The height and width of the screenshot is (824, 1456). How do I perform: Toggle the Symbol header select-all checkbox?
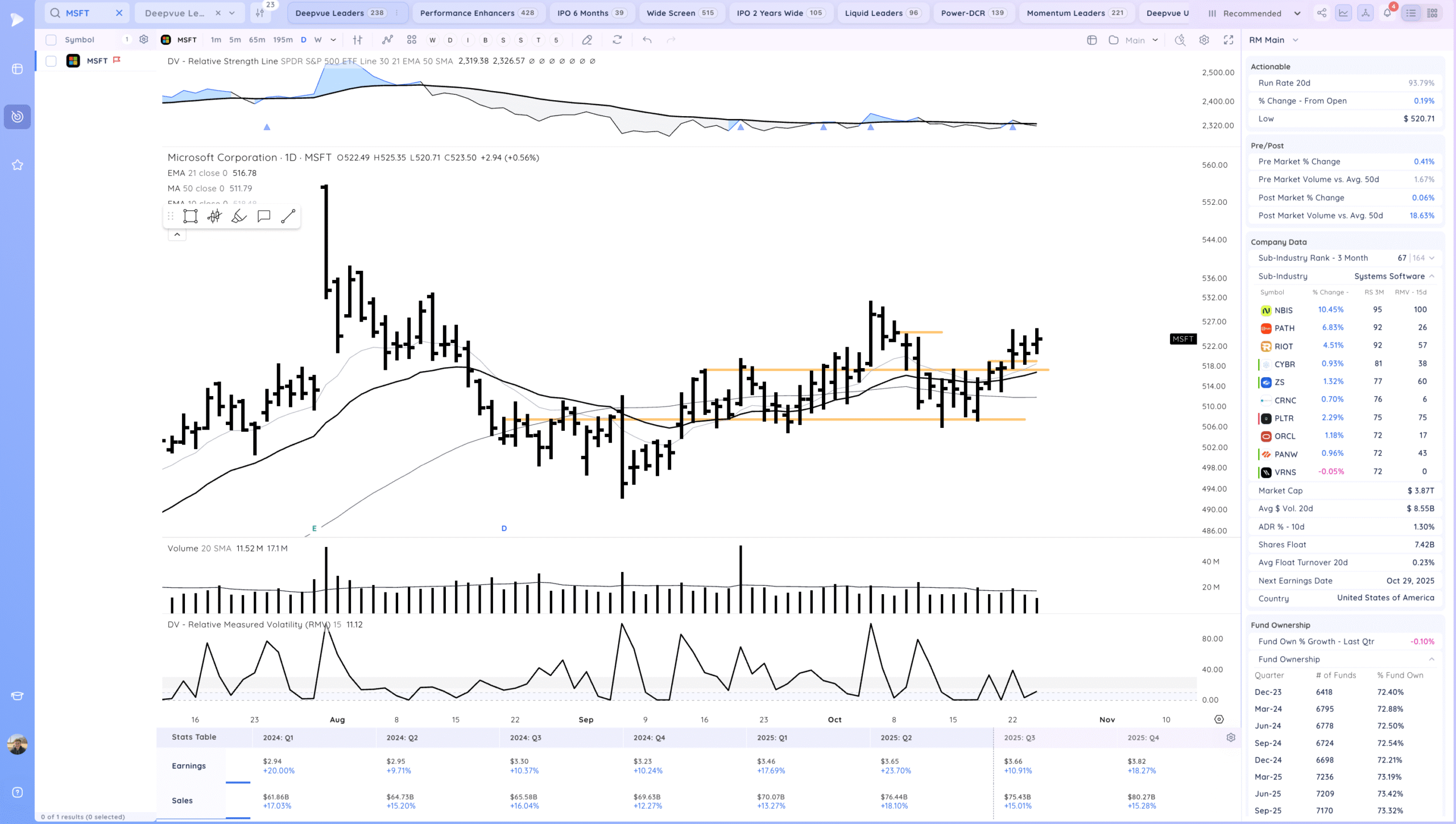51,40
